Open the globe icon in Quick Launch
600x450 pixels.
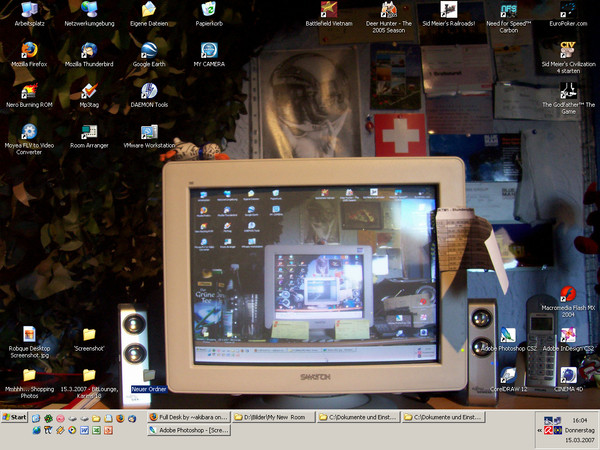click(36, 430)
